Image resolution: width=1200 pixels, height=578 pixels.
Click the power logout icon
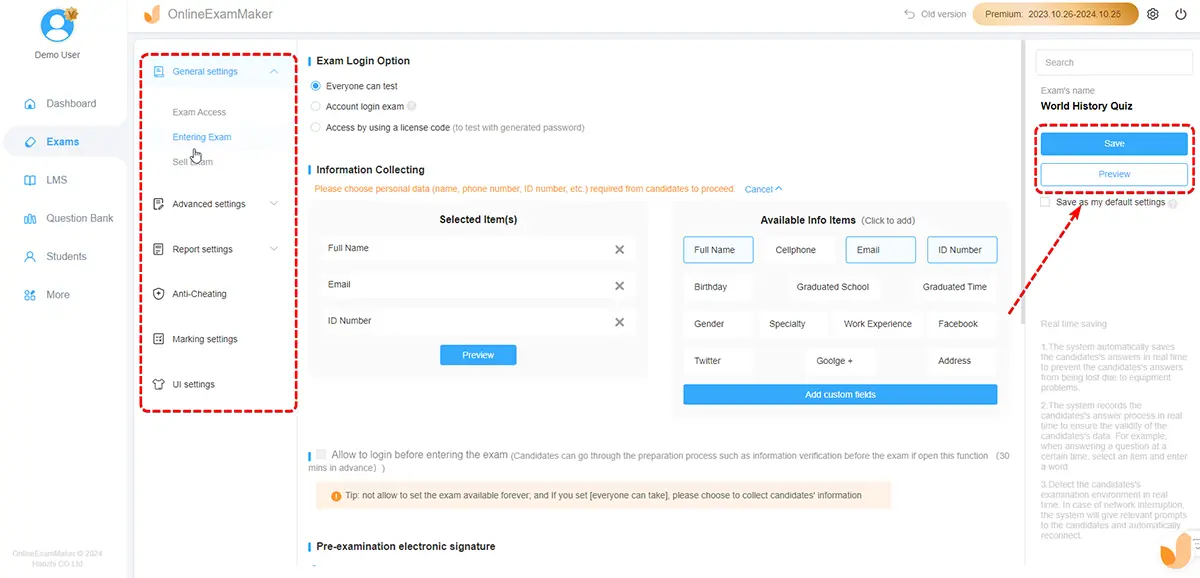pyautogui.click(x=1181, y=15)
